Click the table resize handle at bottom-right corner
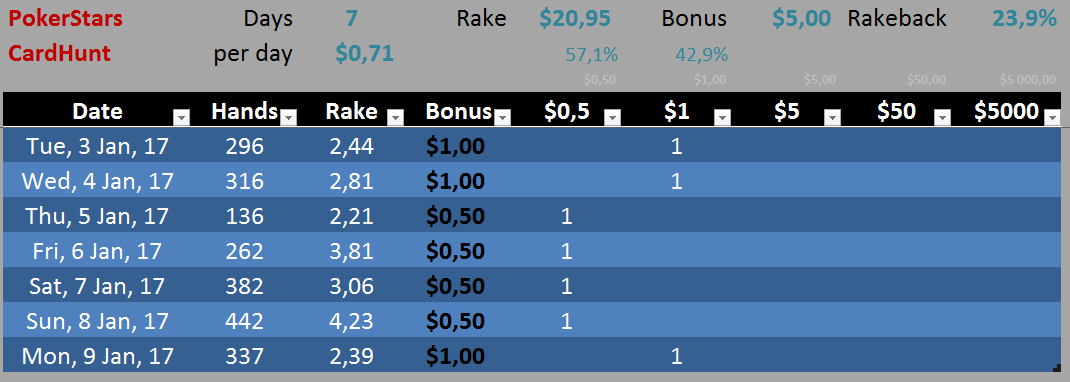 click(1058, 368)
